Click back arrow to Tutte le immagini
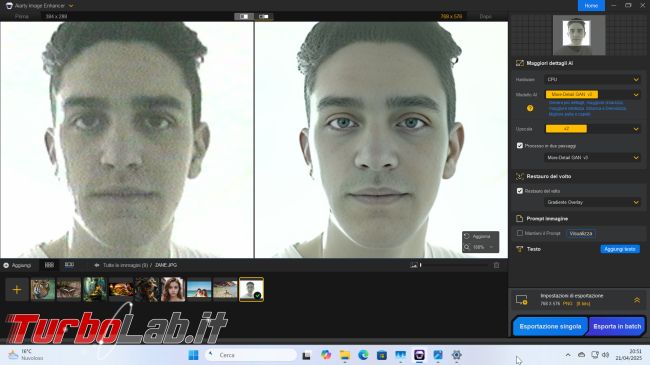This screenshot has width=650, height=365. click(97, 265)
